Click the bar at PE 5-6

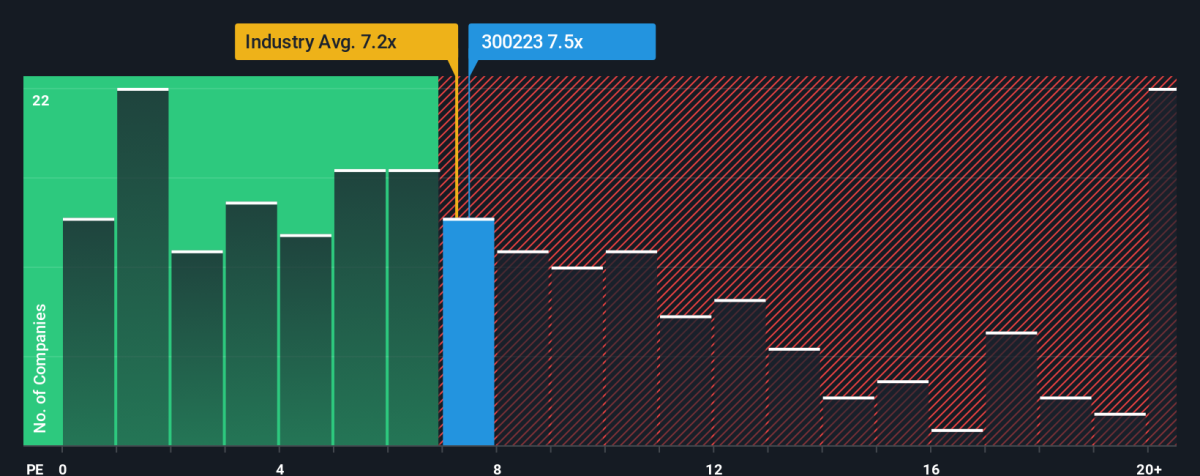[360, 308]
